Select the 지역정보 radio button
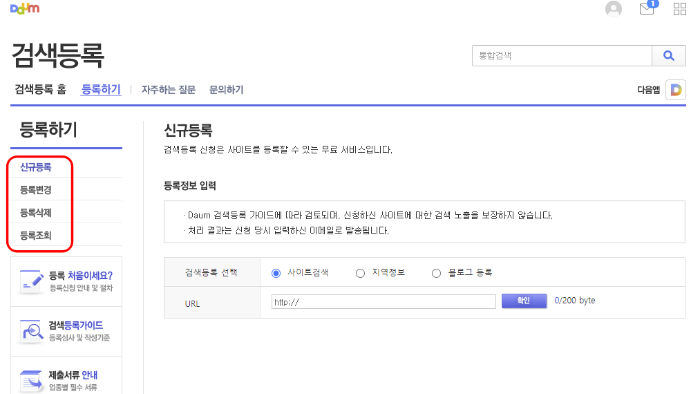This screenshot has width=700, height=394. click(360, 273)
